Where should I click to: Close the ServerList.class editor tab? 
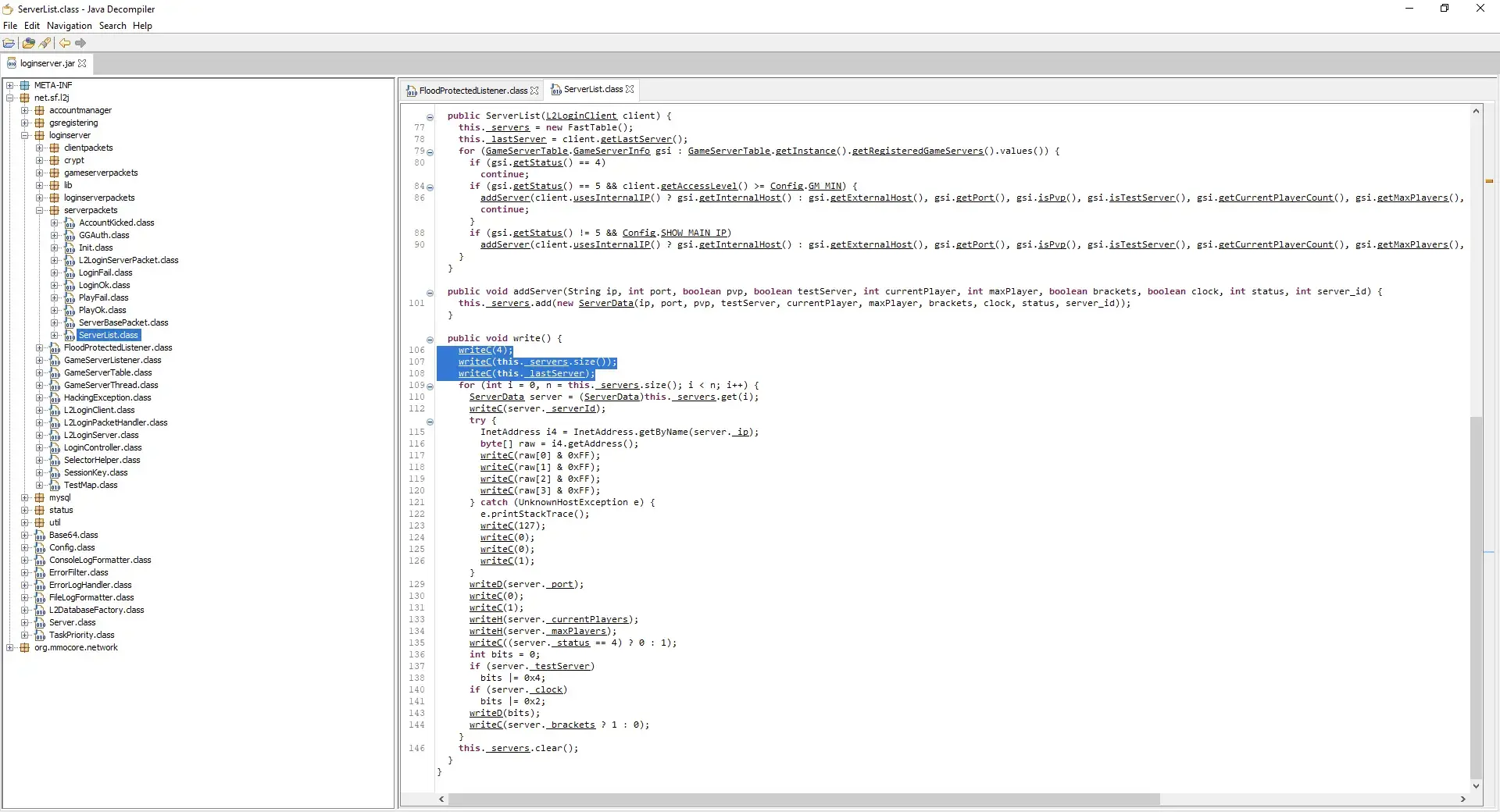click(630, 89)
